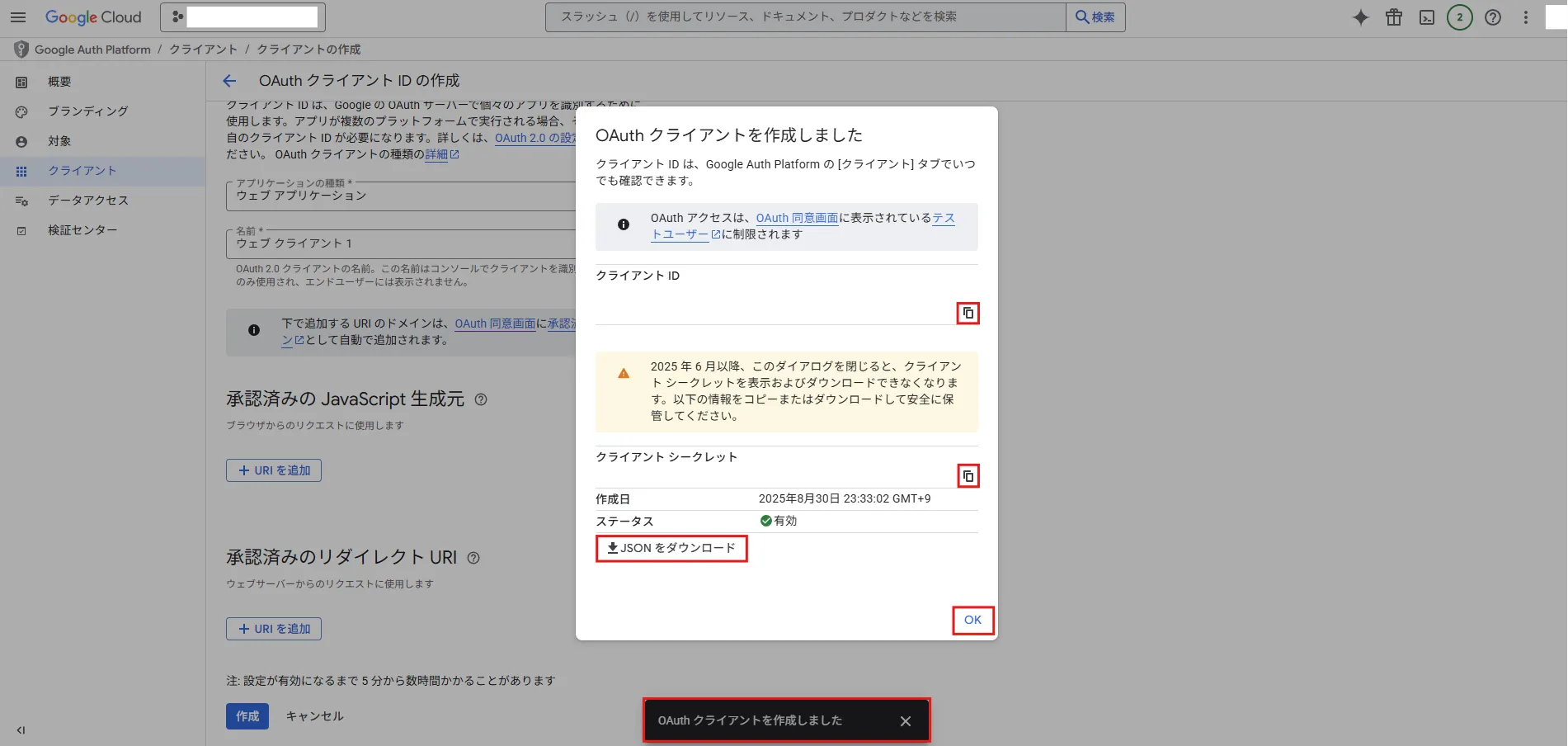Click Google Auth Platform breadcrumb

pos(92,50)
